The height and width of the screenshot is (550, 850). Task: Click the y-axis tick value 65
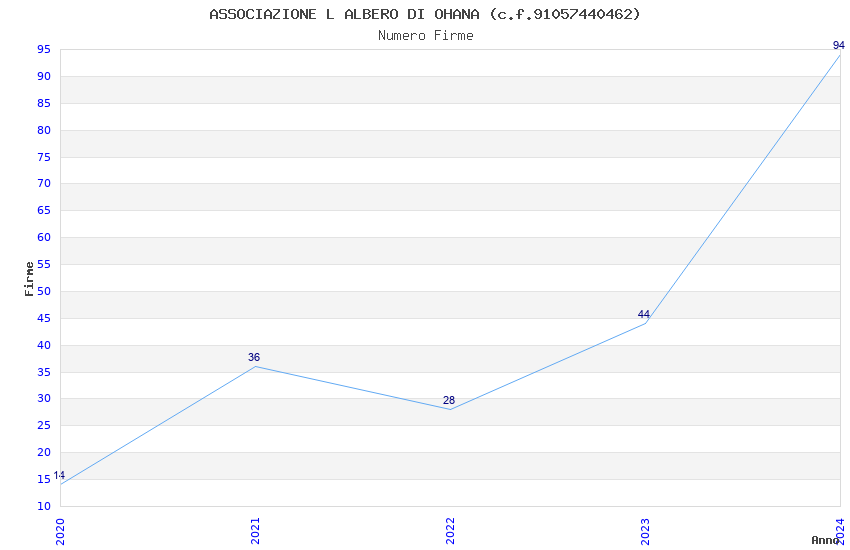point(44,210)
